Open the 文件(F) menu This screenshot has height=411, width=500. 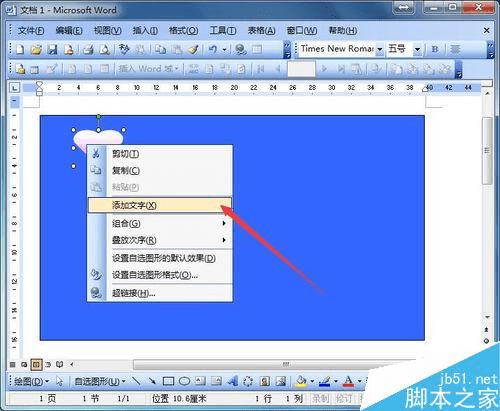pos(31,31)
